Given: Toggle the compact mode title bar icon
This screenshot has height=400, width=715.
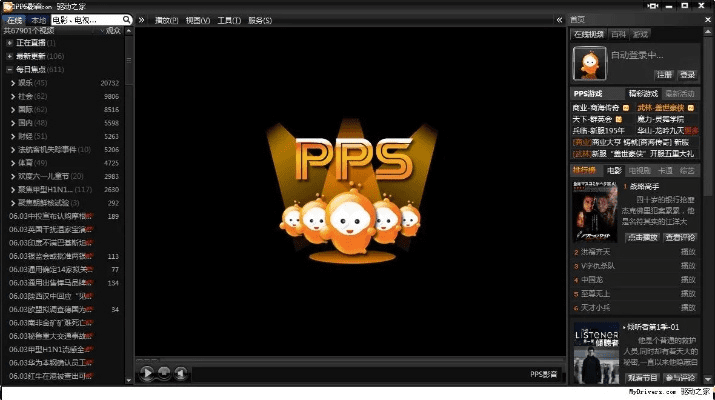Looking at the screenshot, I should [653, 6].
